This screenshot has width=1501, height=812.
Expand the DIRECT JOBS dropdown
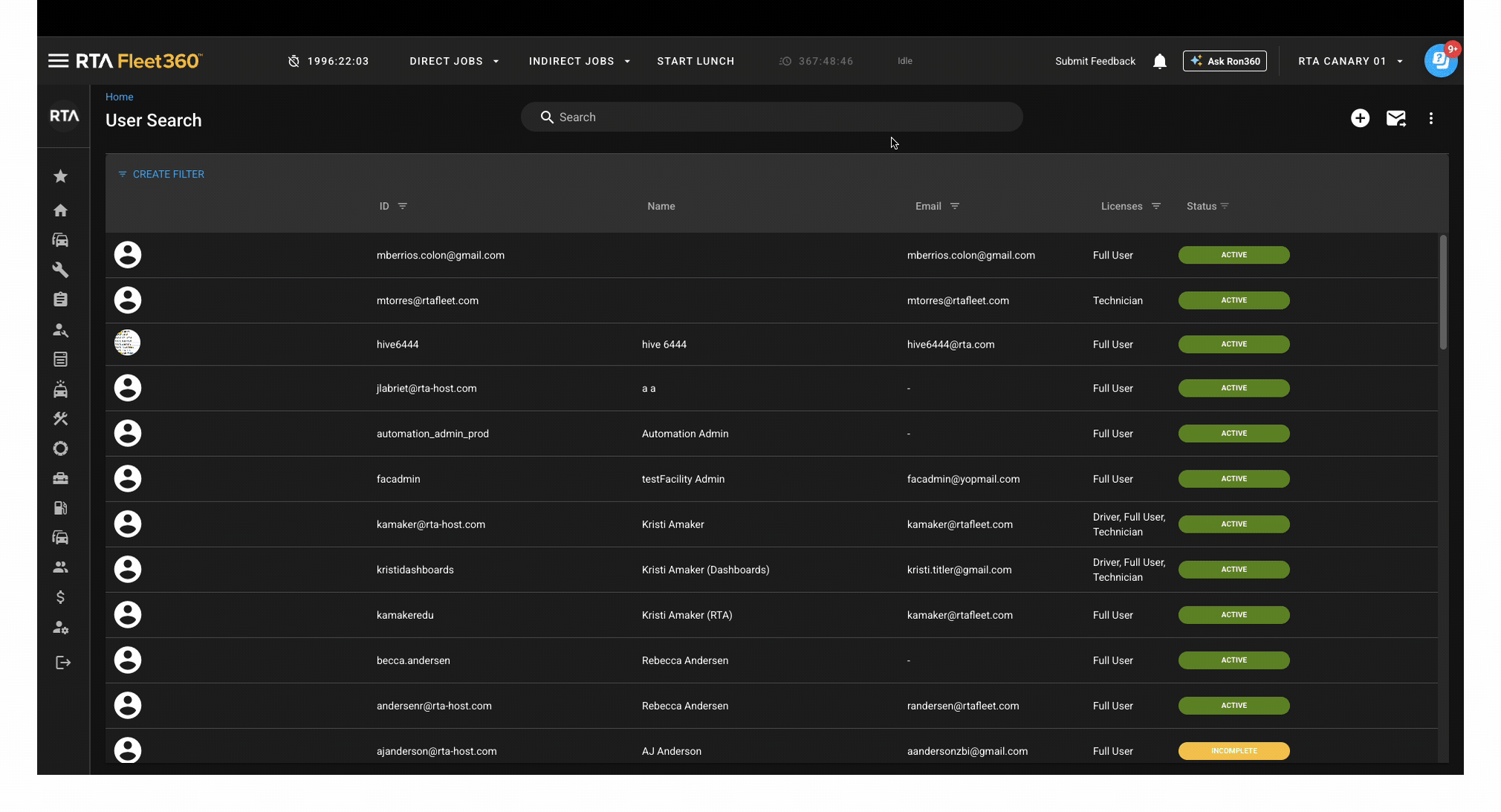454,61
